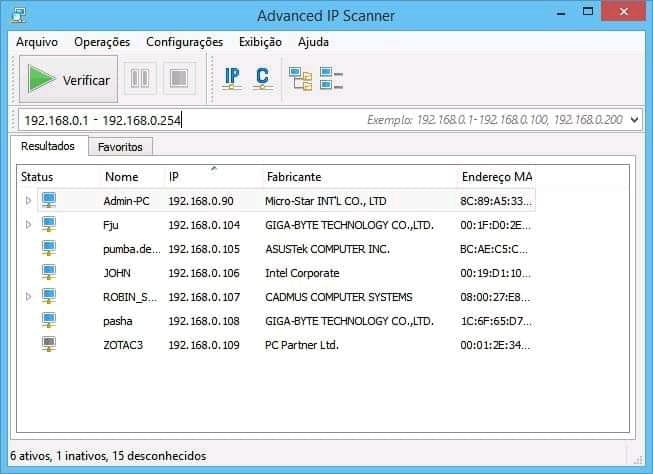Click the inactive computer icon for ZOTAC3
Image resolution: width=653 pixels, height=474 pixels.
click(x=49, y=344)
